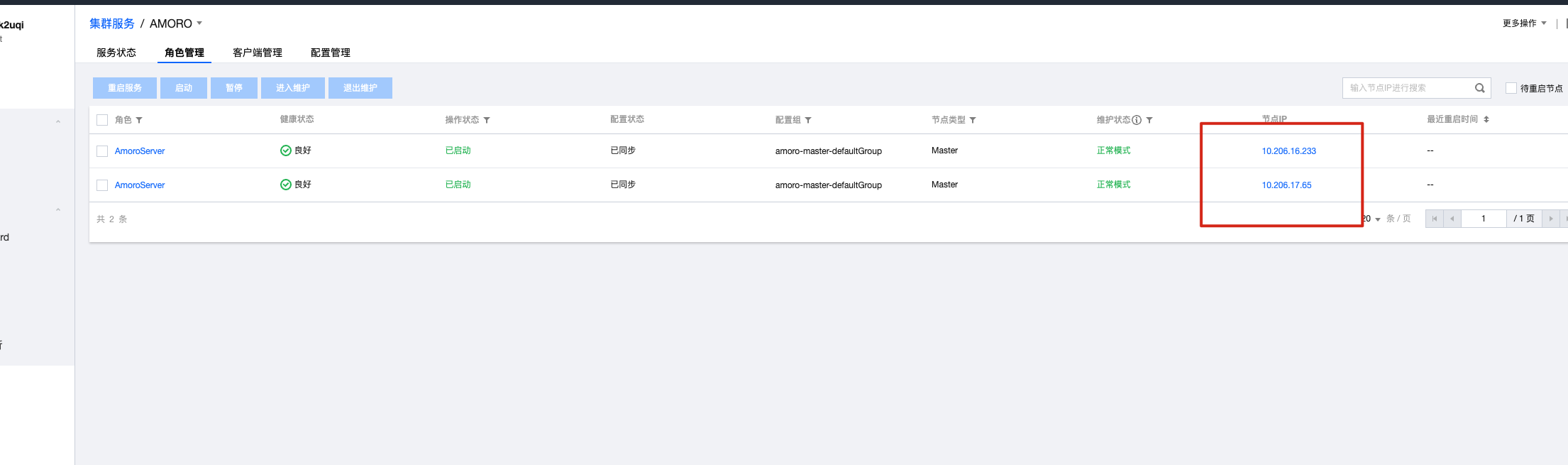The width and height of the screenshot is (1568, 465).
Task: Open the AMORO service dropdown in breadcrumb
Action: (x=199, y=23)
